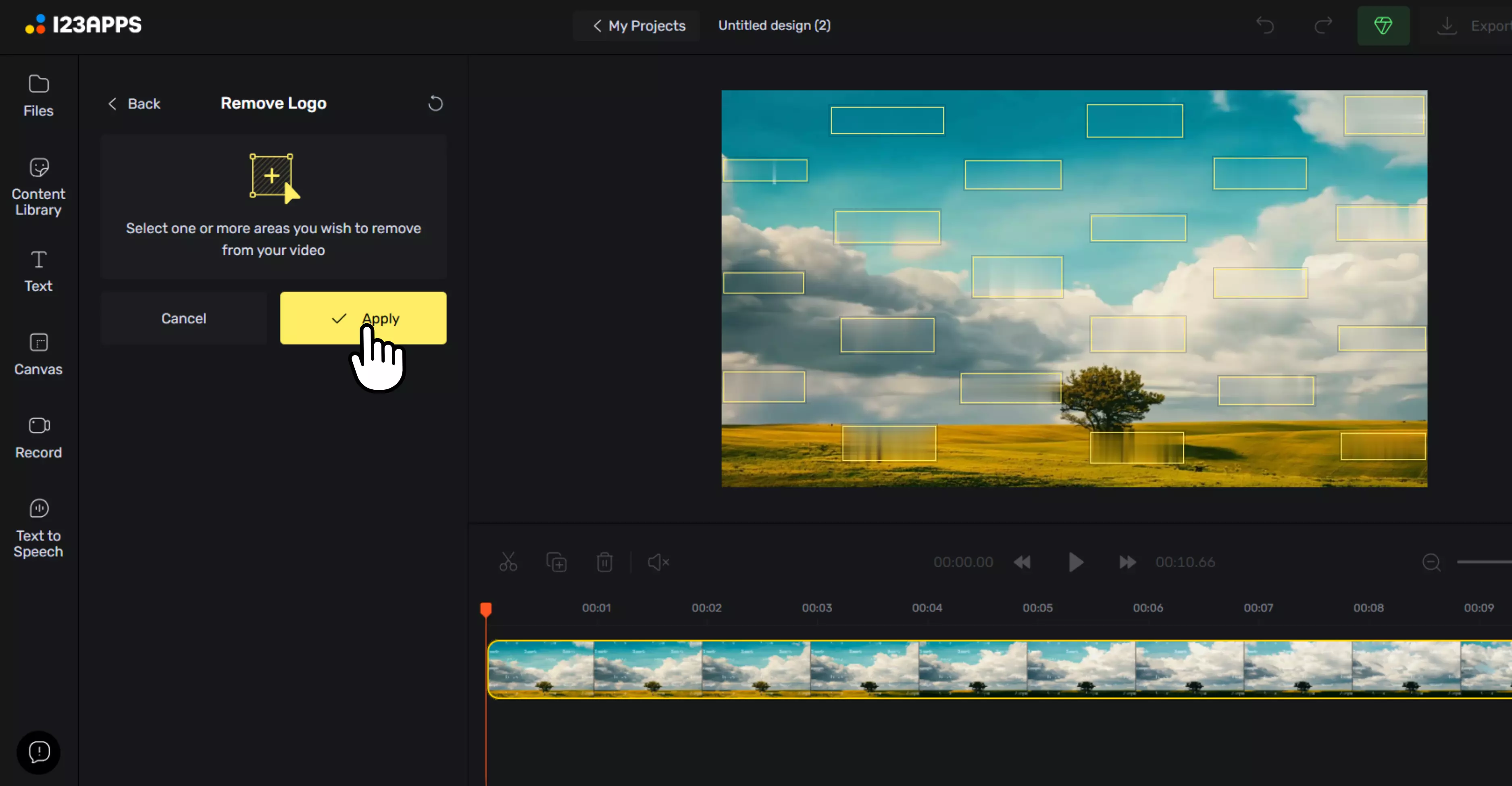Click the duplicate clip icon
Image resolution: width=1512 pixels, height=786 pixels.
tap(556, 562)
